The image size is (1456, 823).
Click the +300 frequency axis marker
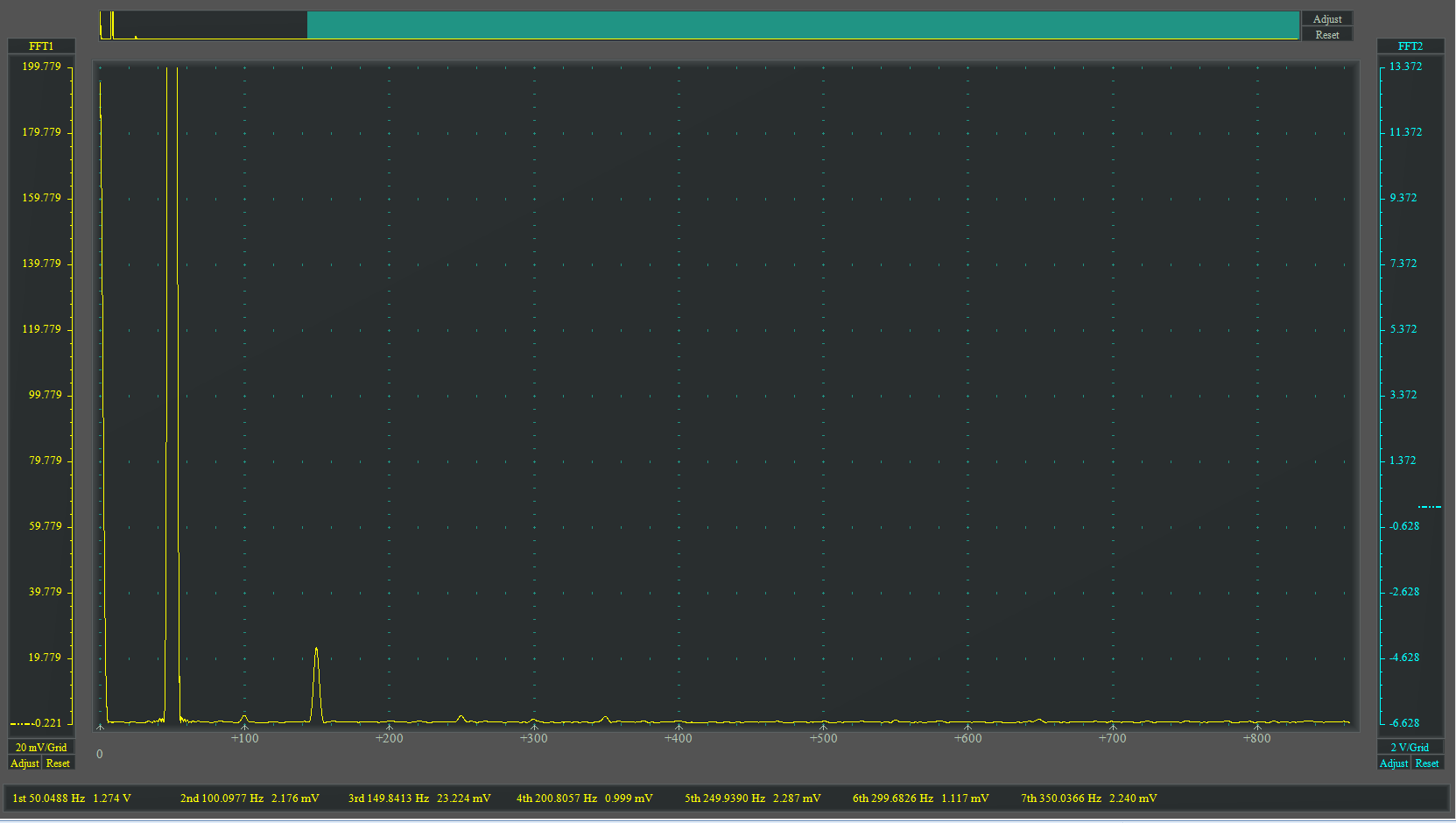coord(534,738)
